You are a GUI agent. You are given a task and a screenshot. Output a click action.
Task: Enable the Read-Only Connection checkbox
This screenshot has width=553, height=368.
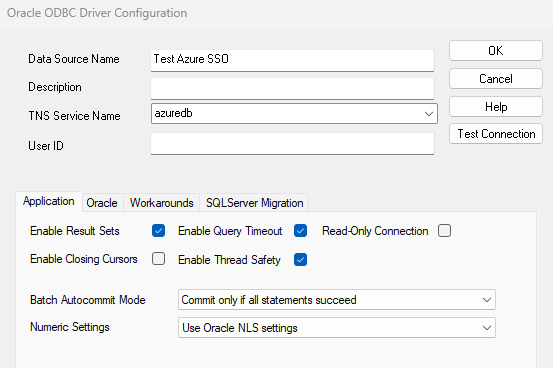pyautogui.click(x=444, y=231)
